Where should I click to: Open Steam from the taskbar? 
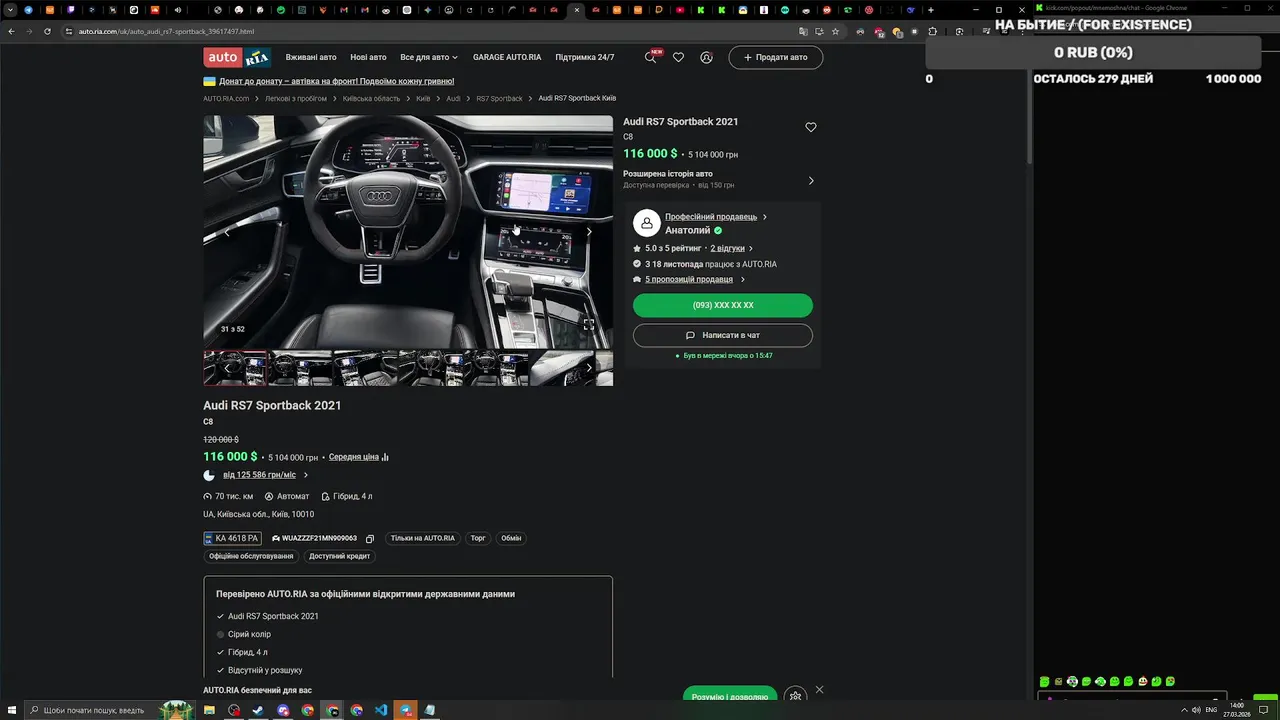coord(258,710)
